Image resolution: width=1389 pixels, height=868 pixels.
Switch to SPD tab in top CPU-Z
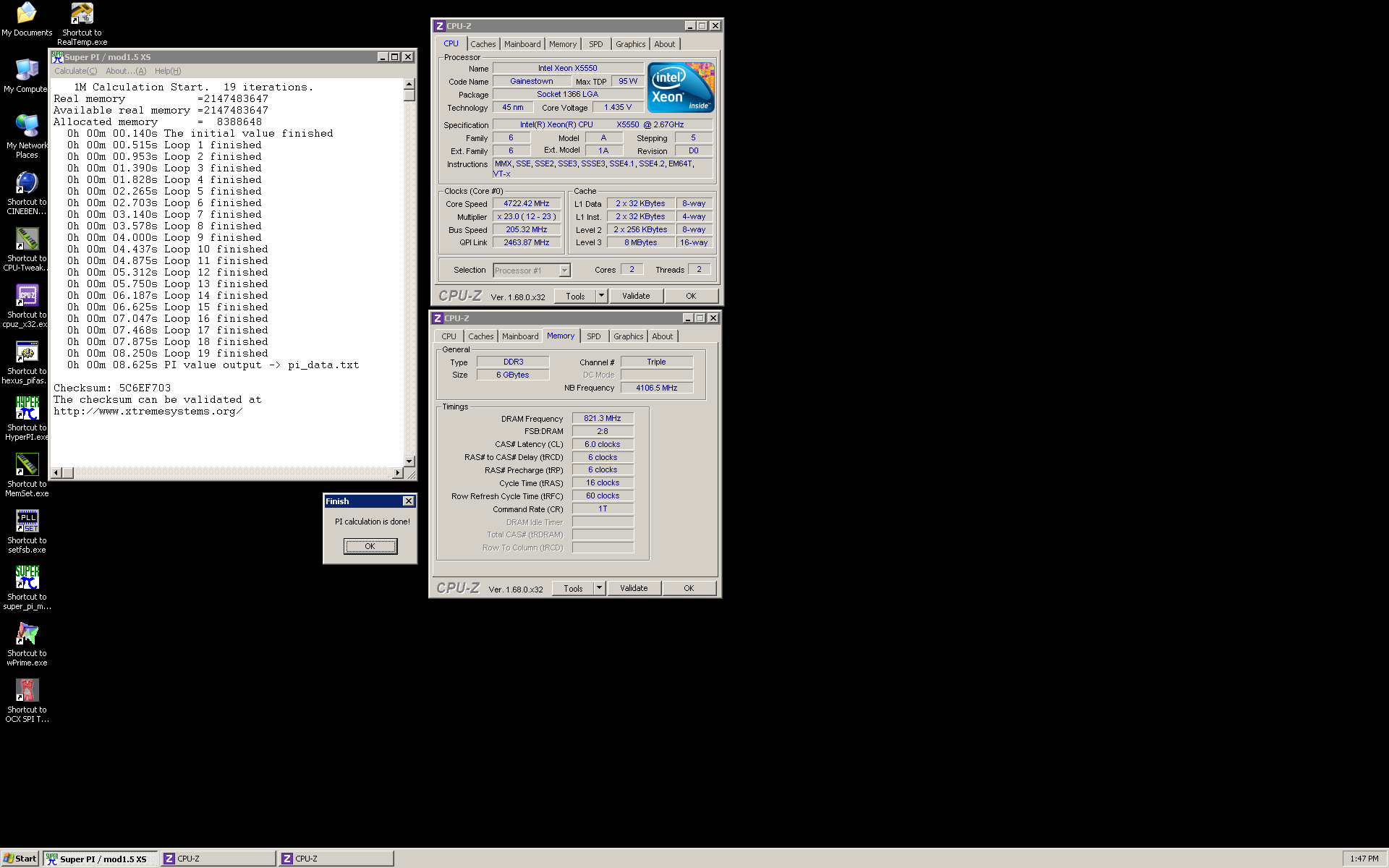595,44
